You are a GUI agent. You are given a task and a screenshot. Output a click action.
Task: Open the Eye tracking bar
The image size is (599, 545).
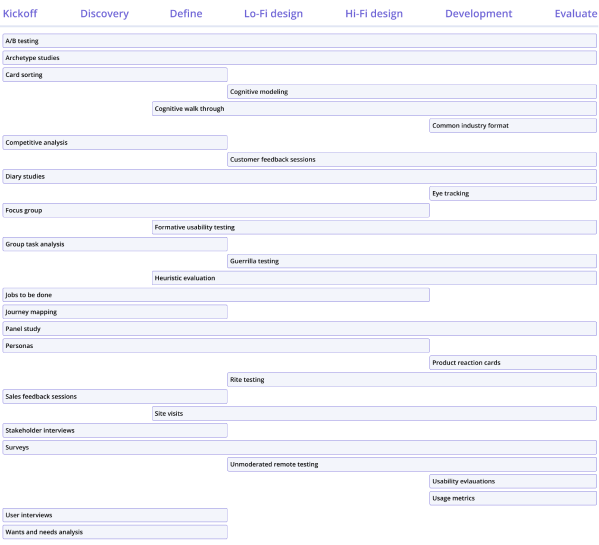pyautogui.click(x=513, y=194)
